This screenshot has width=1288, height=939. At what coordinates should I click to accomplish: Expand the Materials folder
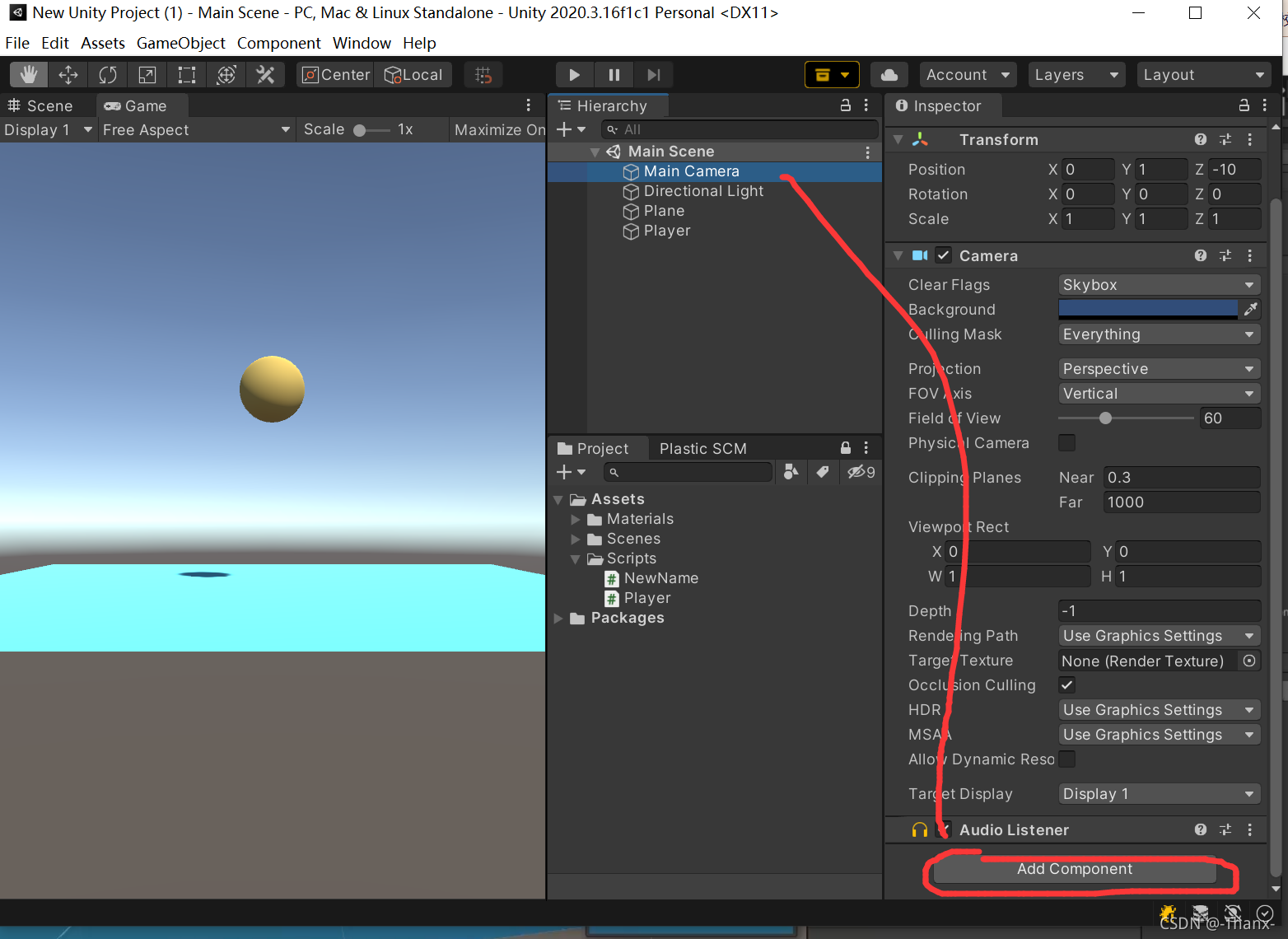click(576, 519)
